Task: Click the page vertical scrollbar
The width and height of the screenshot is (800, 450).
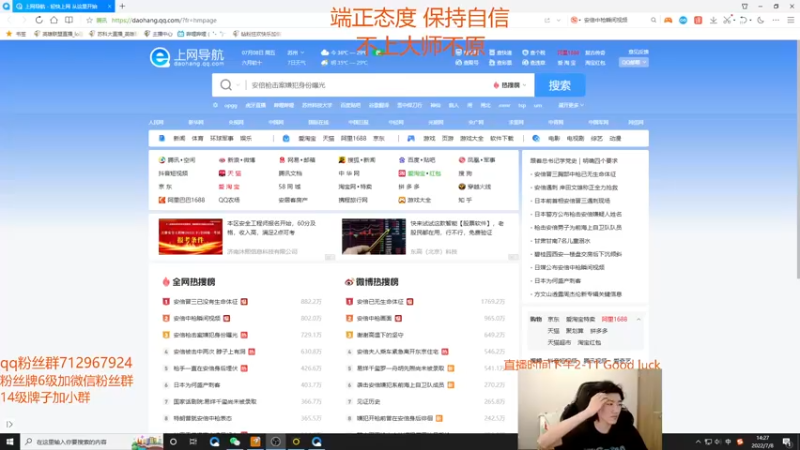Action: [797, 159]
